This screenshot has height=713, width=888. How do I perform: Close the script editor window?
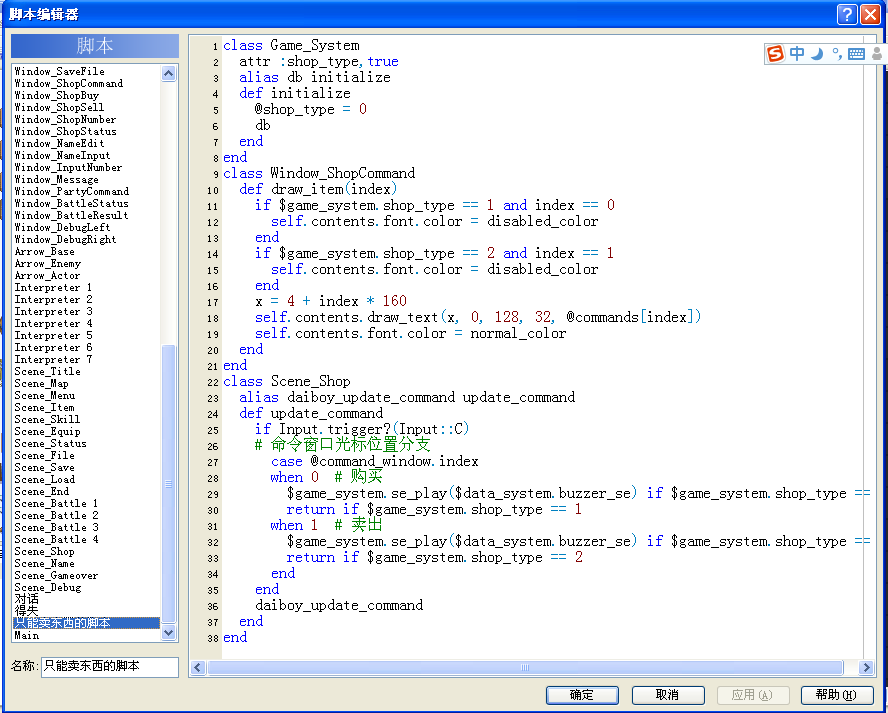pyautogui.click(x=870, y=14)
